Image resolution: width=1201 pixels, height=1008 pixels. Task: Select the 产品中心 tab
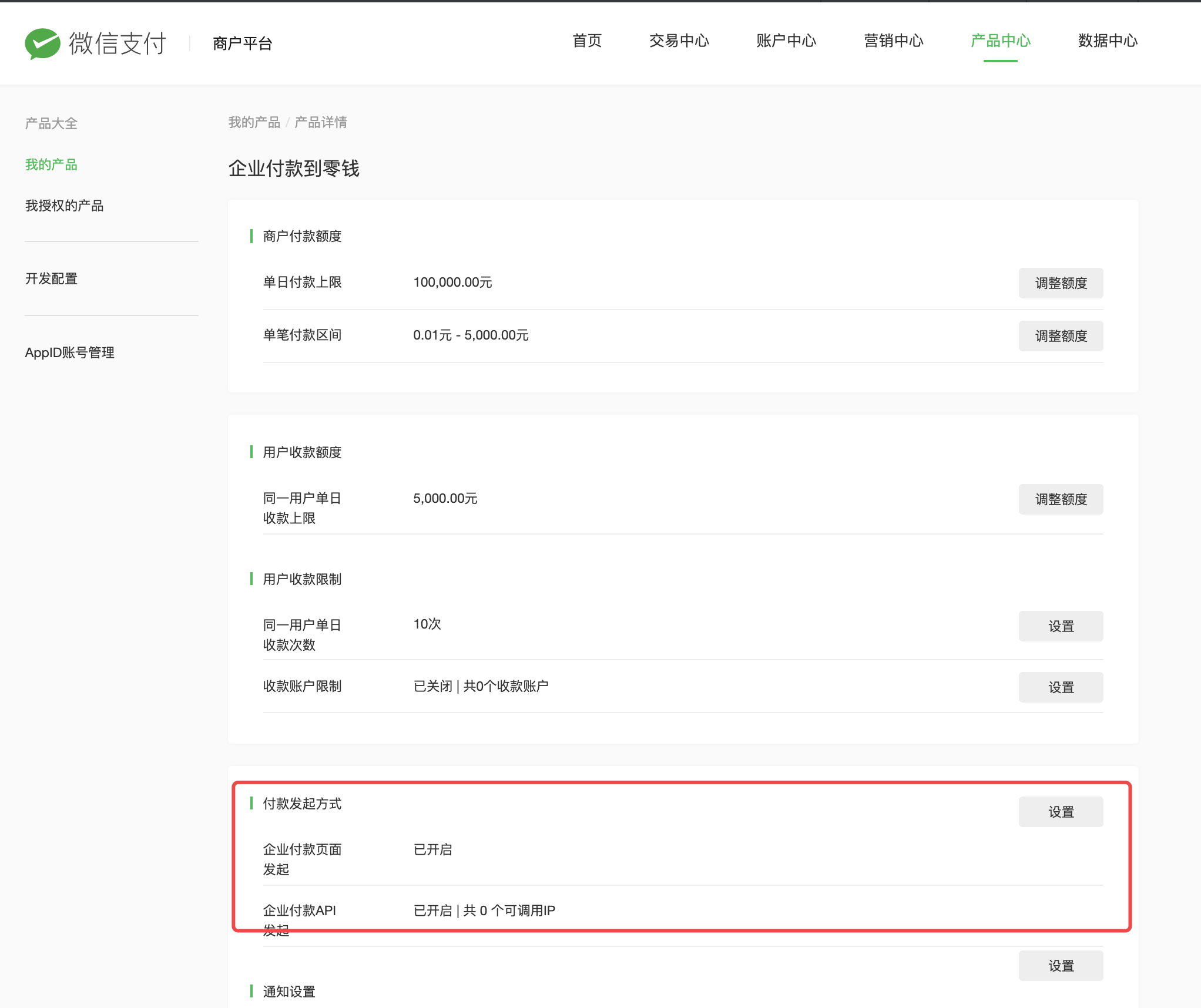coord(1000,41)
